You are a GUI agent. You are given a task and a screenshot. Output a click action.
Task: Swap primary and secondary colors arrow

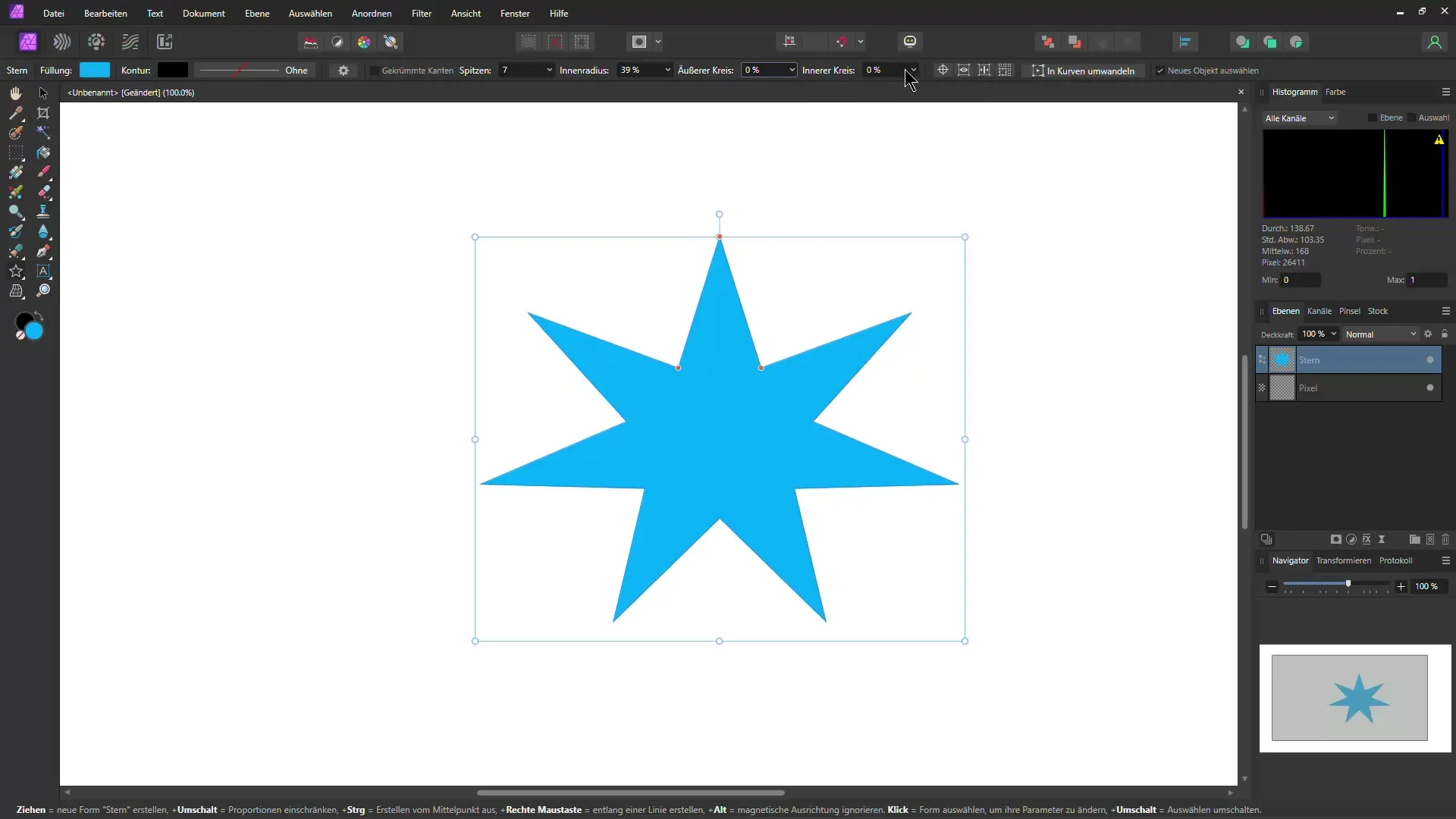[39, 315]
